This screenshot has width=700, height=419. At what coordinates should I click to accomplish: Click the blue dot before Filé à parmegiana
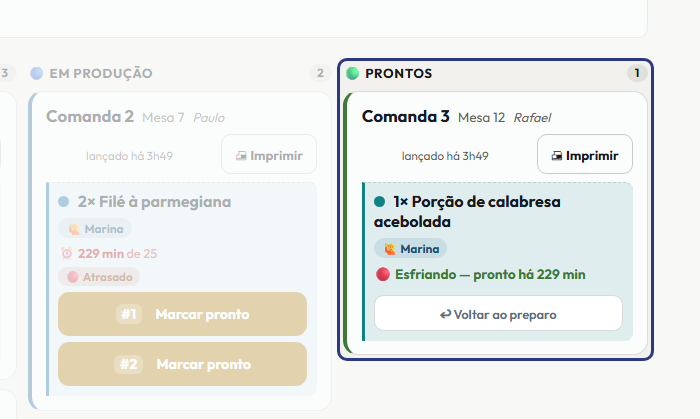[x=63, y=202]
